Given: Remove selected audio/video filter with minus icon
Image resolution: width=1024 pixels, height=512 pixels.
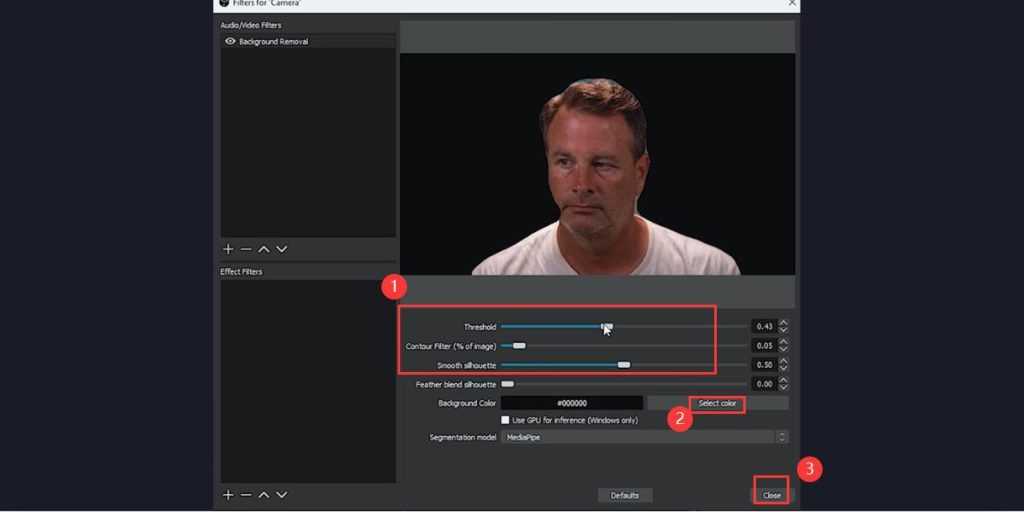Looking at the screenshot, I should pyautogui.click(x=246, y=249).
